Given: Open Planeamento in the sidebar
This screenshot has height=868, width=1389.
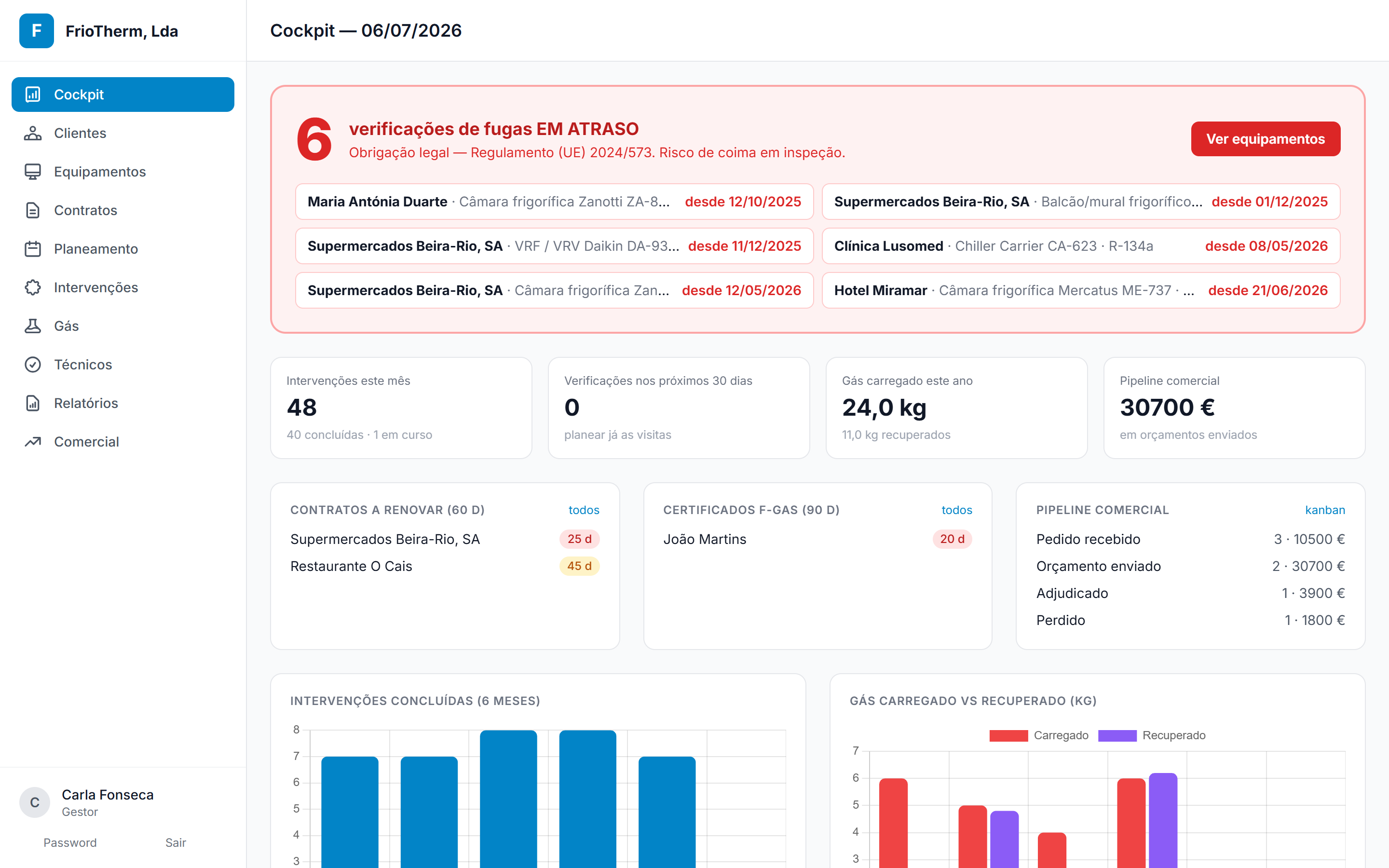Looking at the screenshot, I should tap(123, 248).
